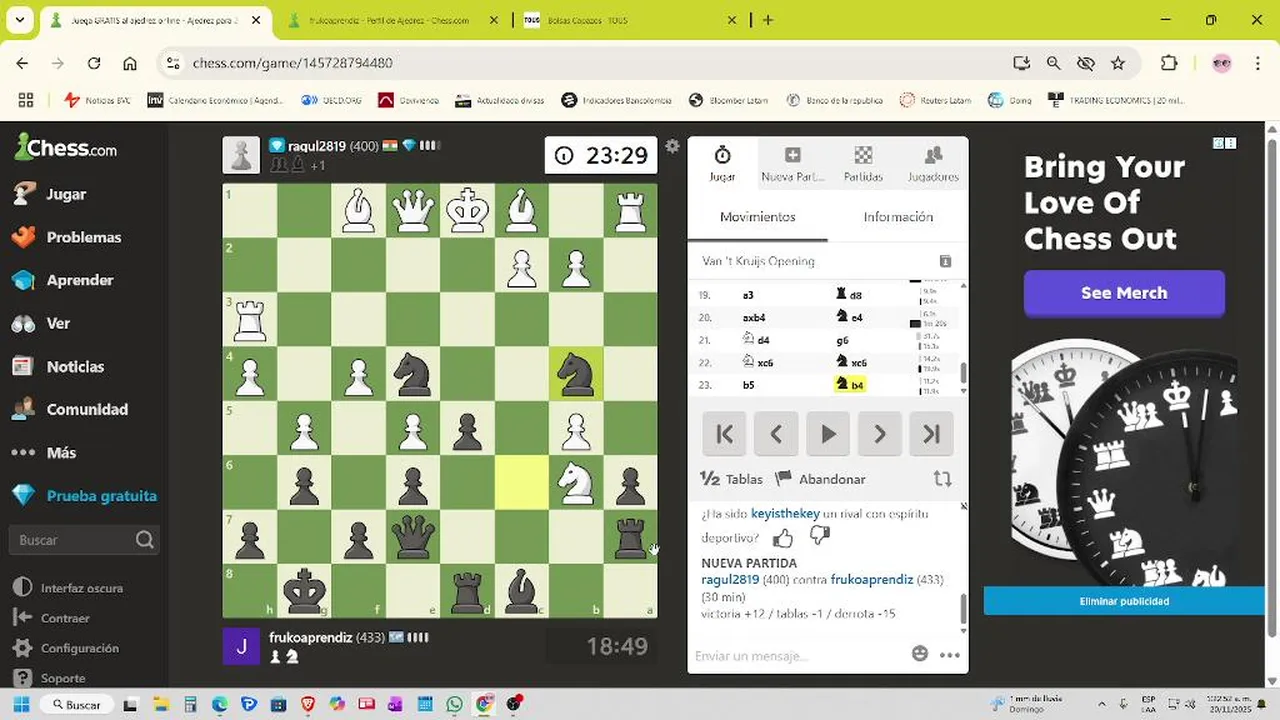Select the highlighted move b4 in move list
This screenshot has height=720, width=1280.
pyautogui.click(x=850, y=384)
